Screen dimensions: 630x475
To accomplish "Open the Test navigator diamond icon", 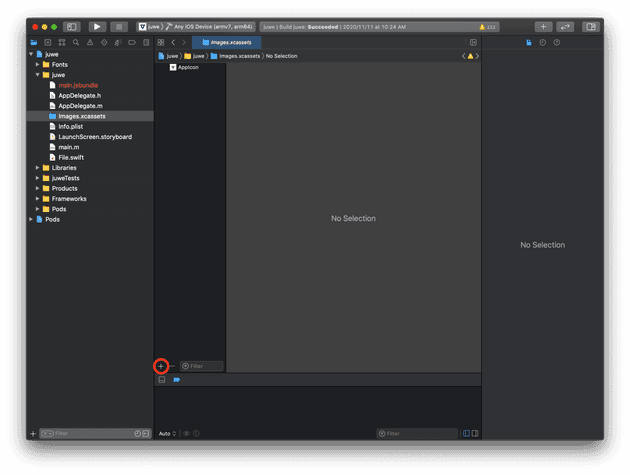I will point(104,43).
